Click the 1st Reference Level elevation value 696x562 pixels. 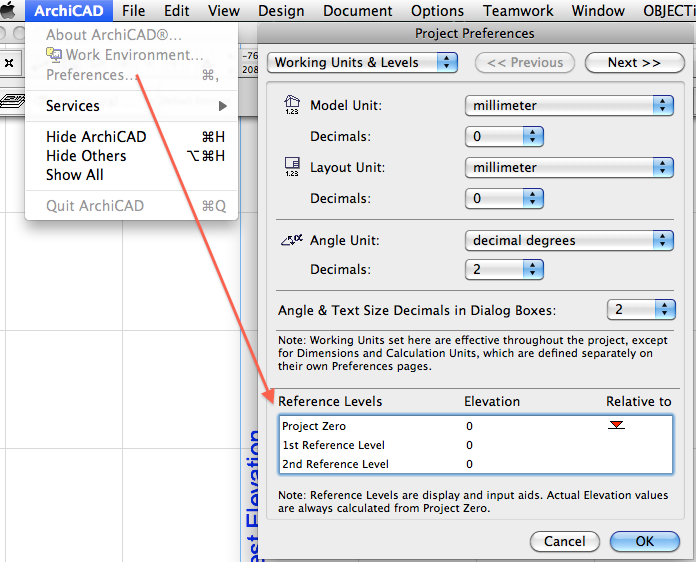(469, 445)
